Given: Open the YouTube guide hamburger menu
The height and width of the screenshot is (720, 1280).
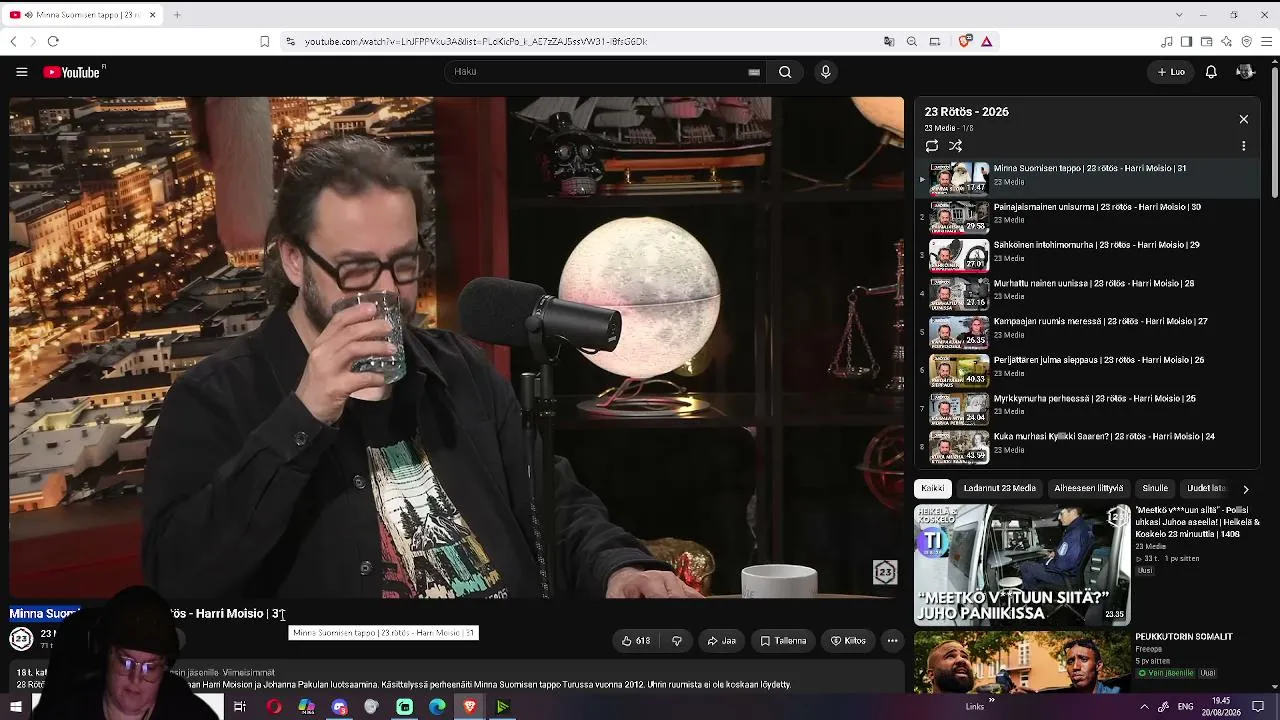Looking at the screenshot, I should pos(21,72).
